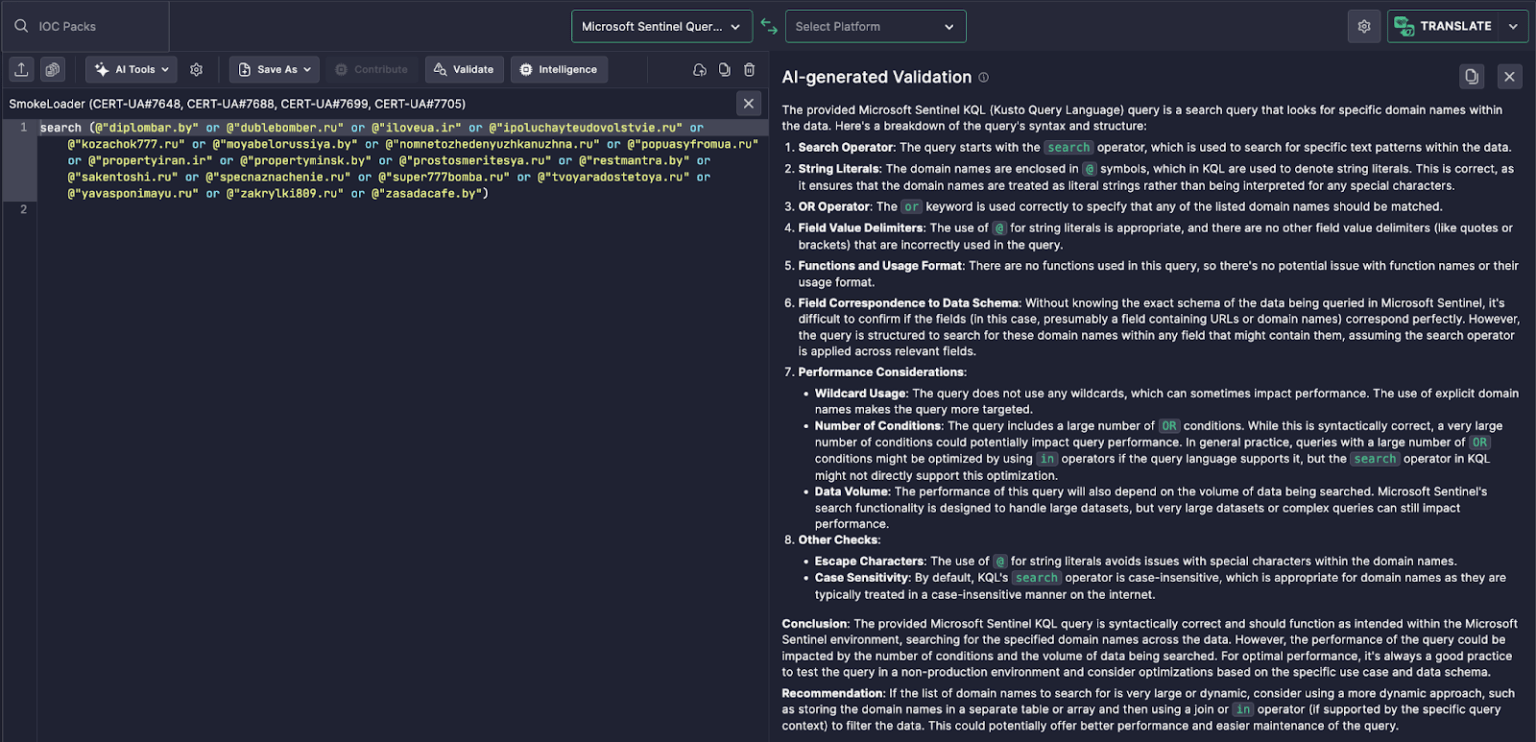Open the editor settings gear beside AI Tools
Image resolution: width=1536 pixels, height=742 pixels.
(x=196, y=69)
